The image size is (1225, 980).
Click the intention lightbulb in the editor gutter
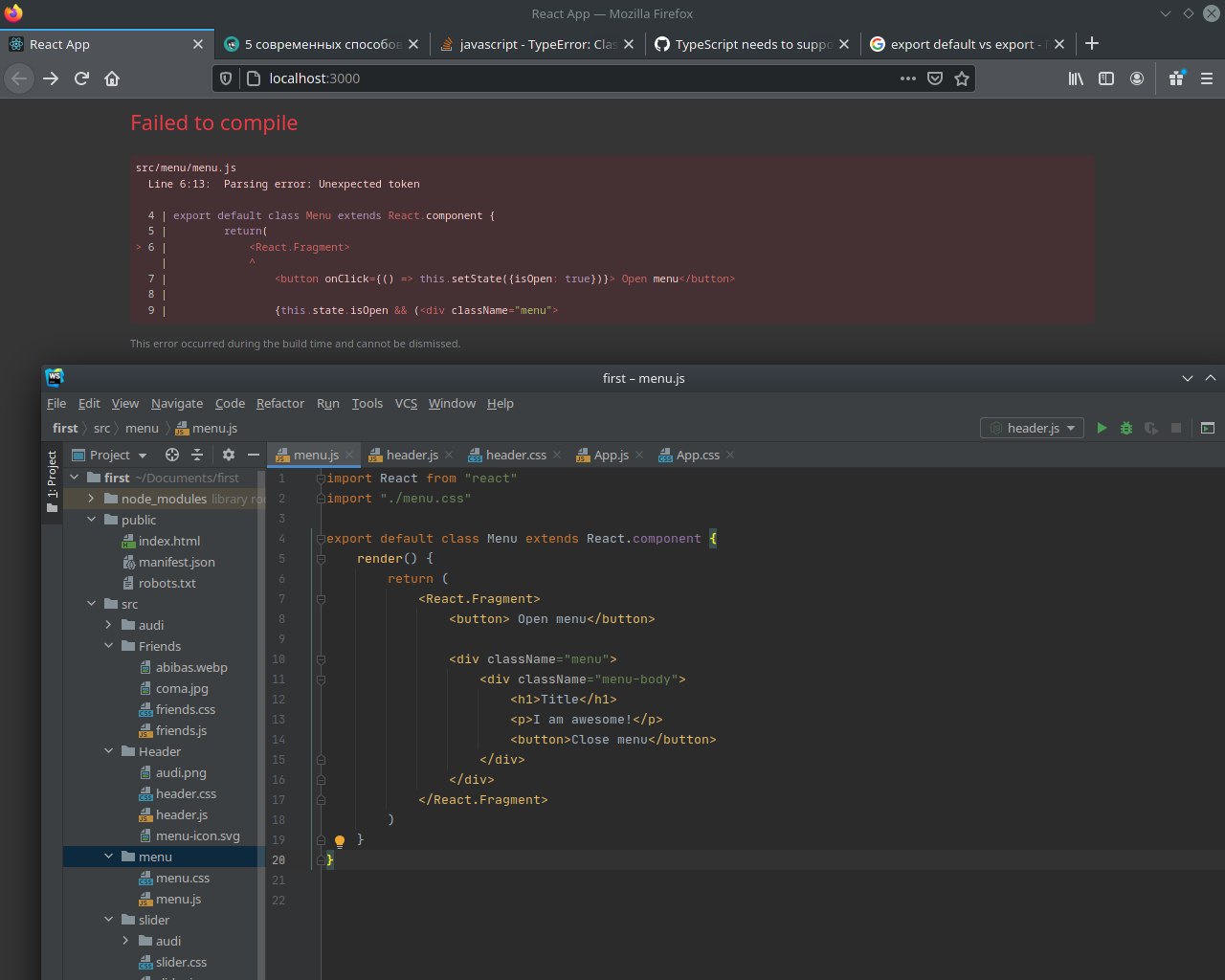click(x=339, y=842)
